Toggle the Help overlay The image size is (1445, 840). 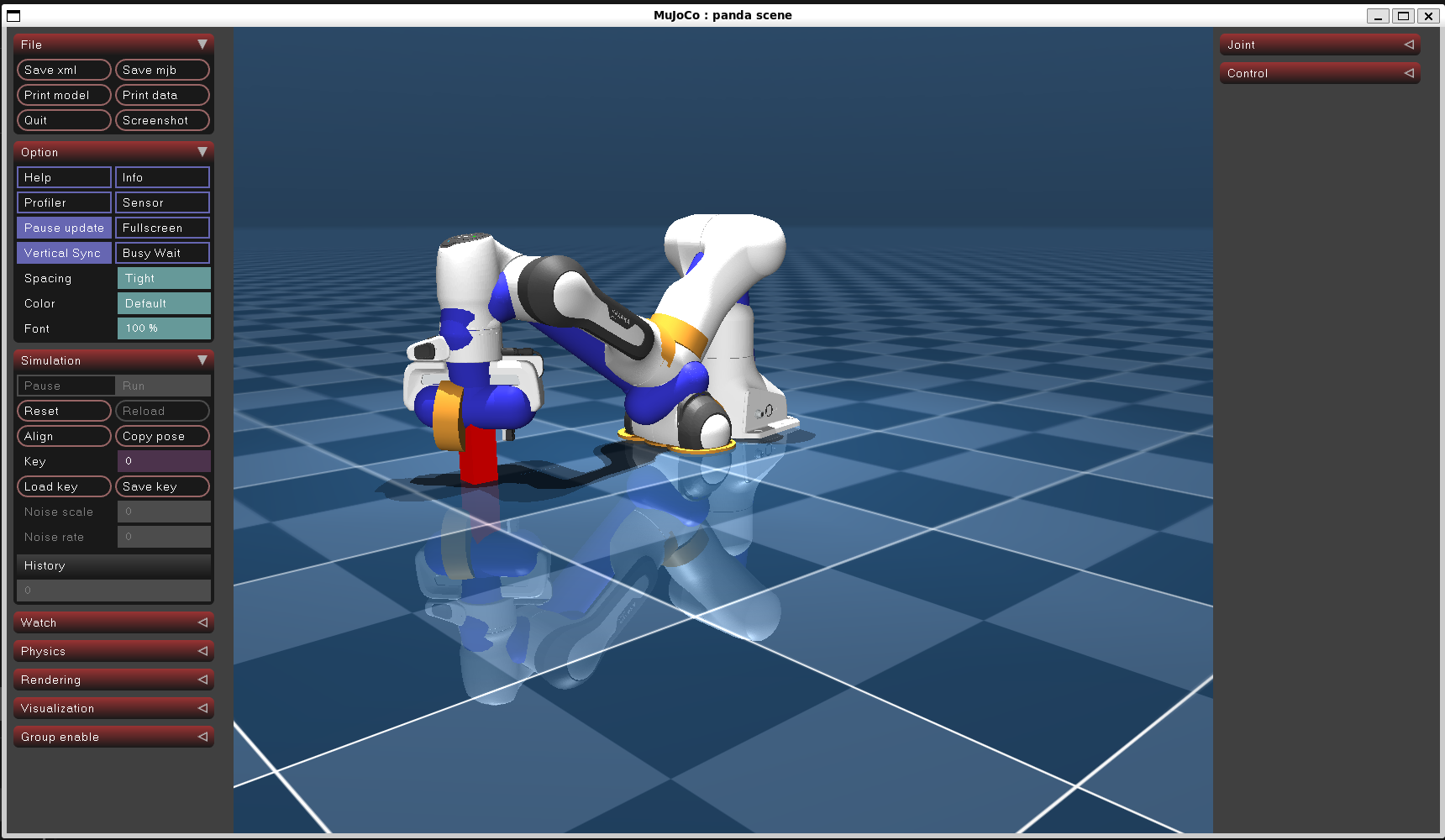click(x=64, y=177)
